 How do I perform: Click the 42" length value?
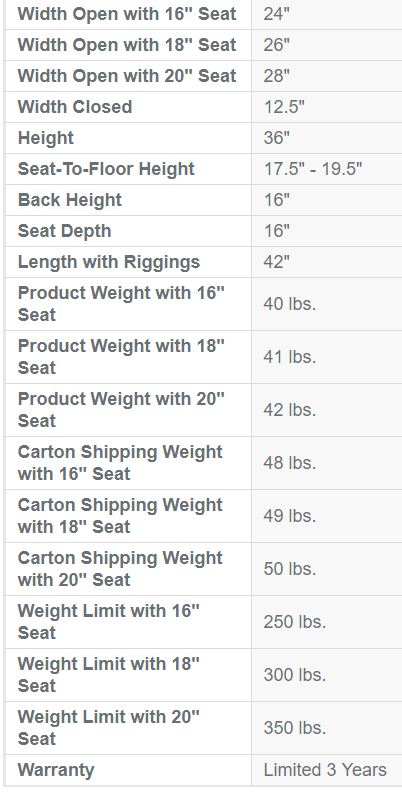pyautogui.click(x=276, y=262)
